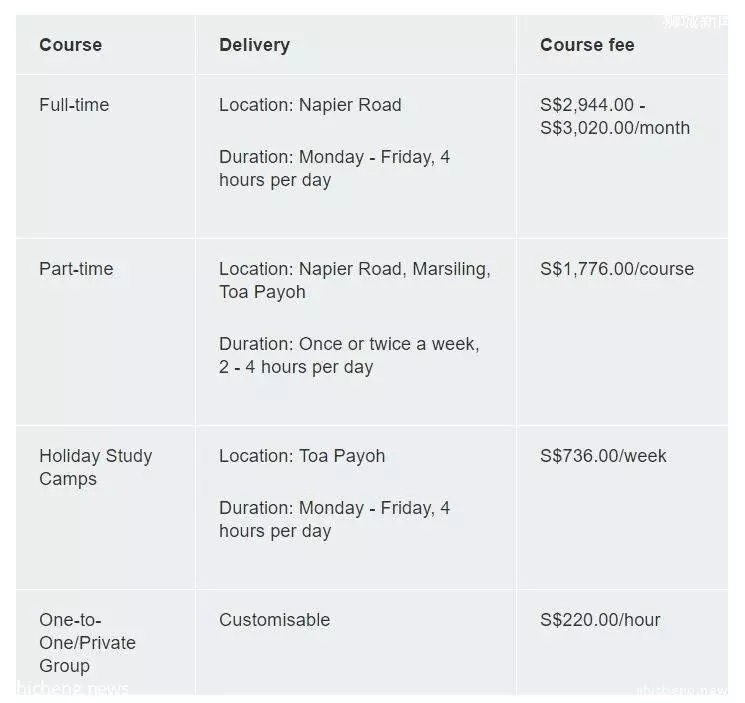Click the watermark in the top-right corner
Viewport: 745px width, 703px height.
pyautogui.click(x=695, y=21)
